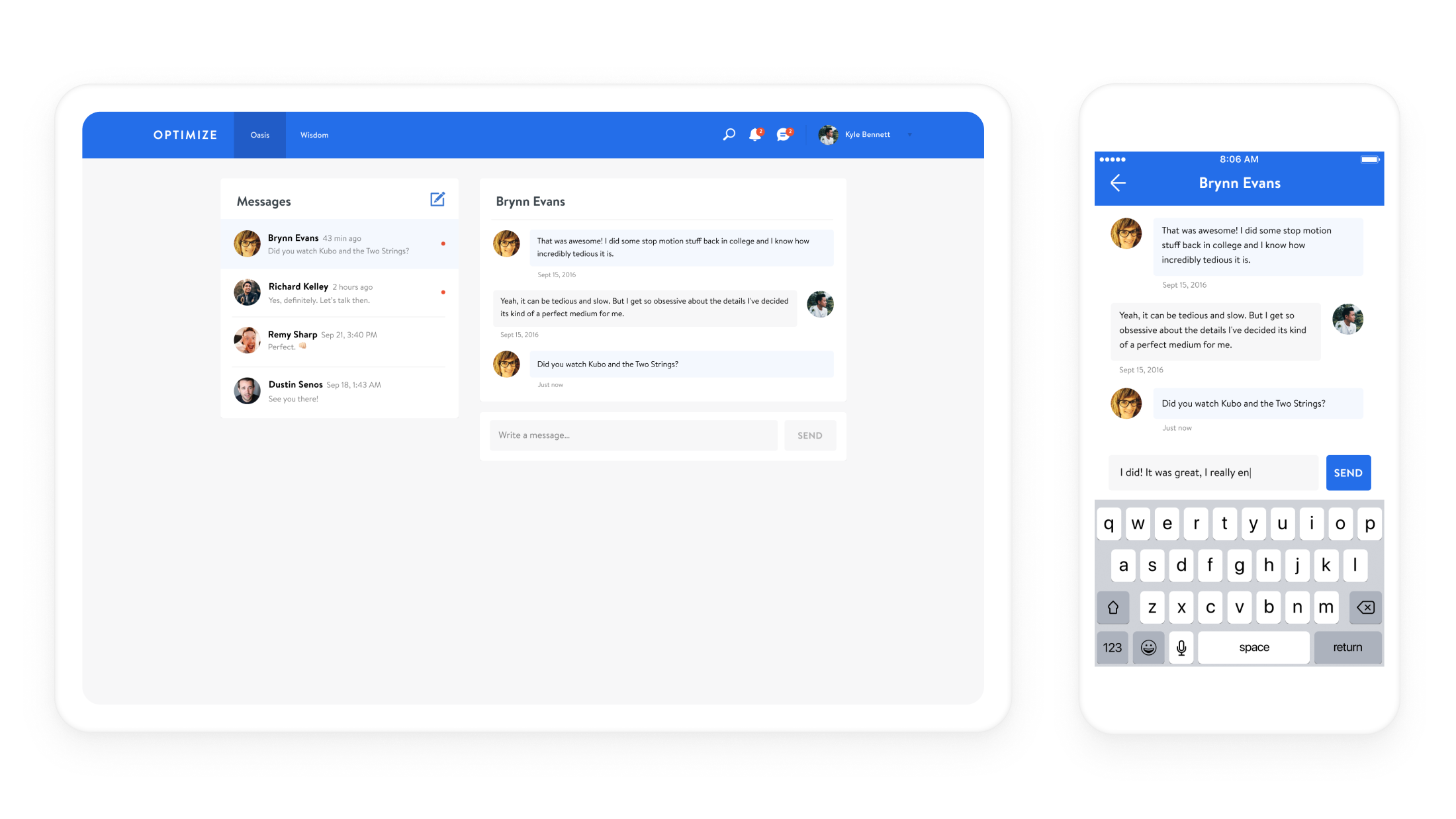Tap the battery indicator in the status bar
This screenshot has height=819, width=1456.
[x=1369, y=159]
